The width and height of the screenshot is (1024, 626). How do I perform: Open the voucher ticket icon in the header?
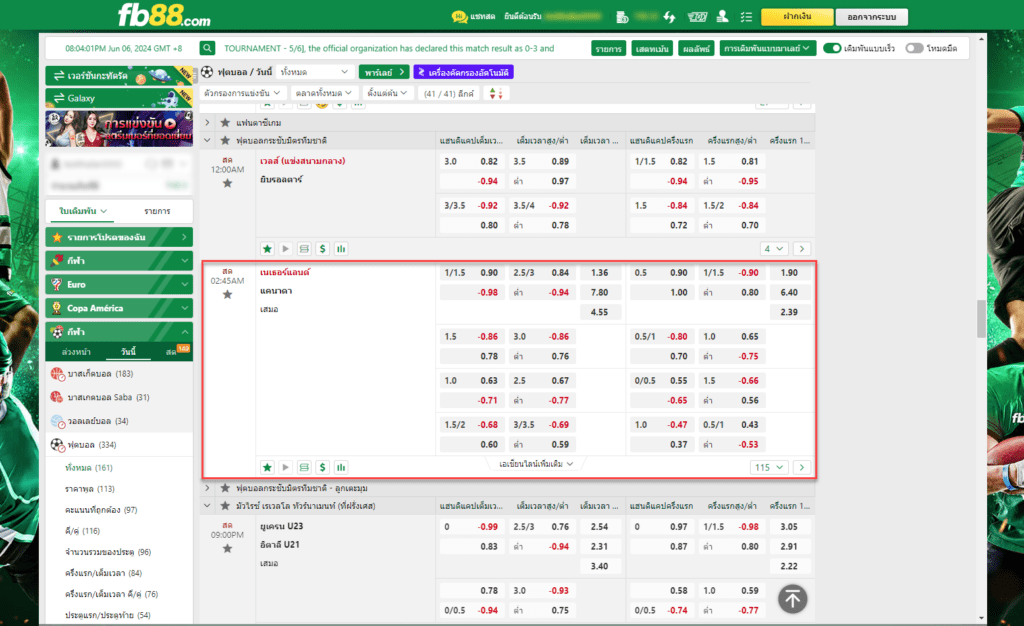coord(697,17)
